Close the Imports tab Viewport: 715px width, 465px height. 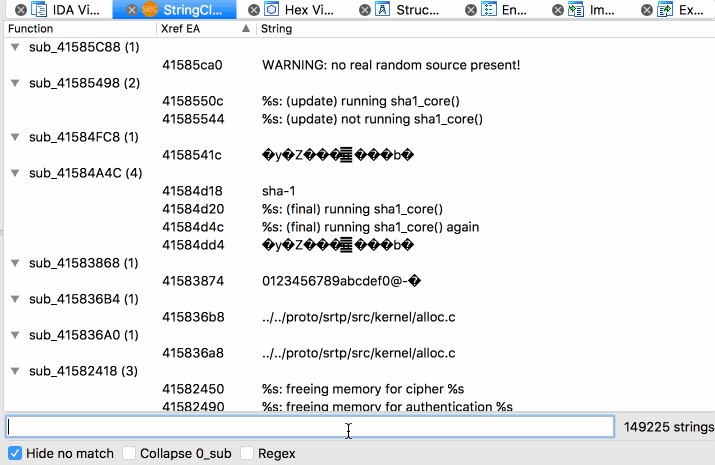(x=558, y=10)
